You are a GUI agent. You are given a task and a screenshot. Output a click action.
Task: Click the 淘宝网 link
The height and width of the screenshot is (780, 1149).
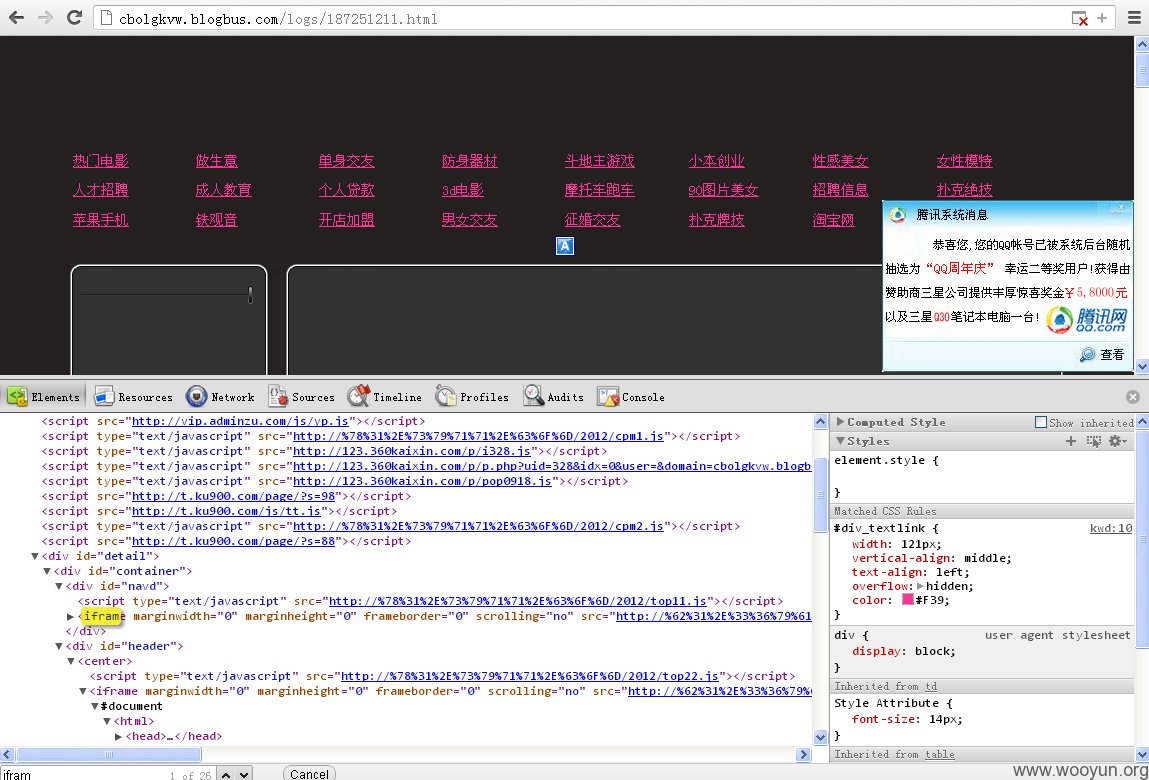(833, 219)
